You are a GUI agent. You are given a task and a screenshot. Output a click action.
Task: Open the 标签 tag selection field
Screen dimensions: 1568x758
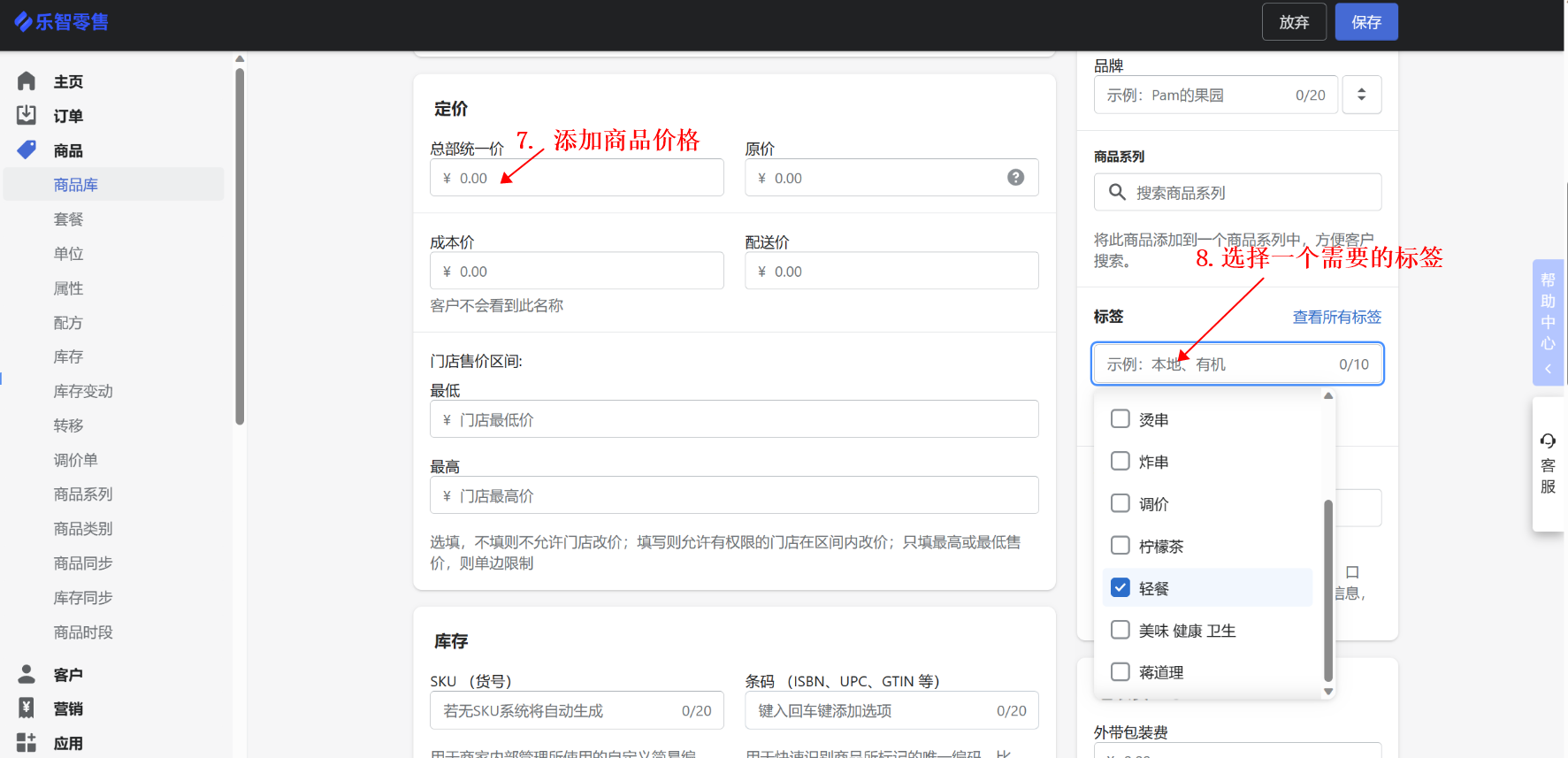click(1237, 364)
